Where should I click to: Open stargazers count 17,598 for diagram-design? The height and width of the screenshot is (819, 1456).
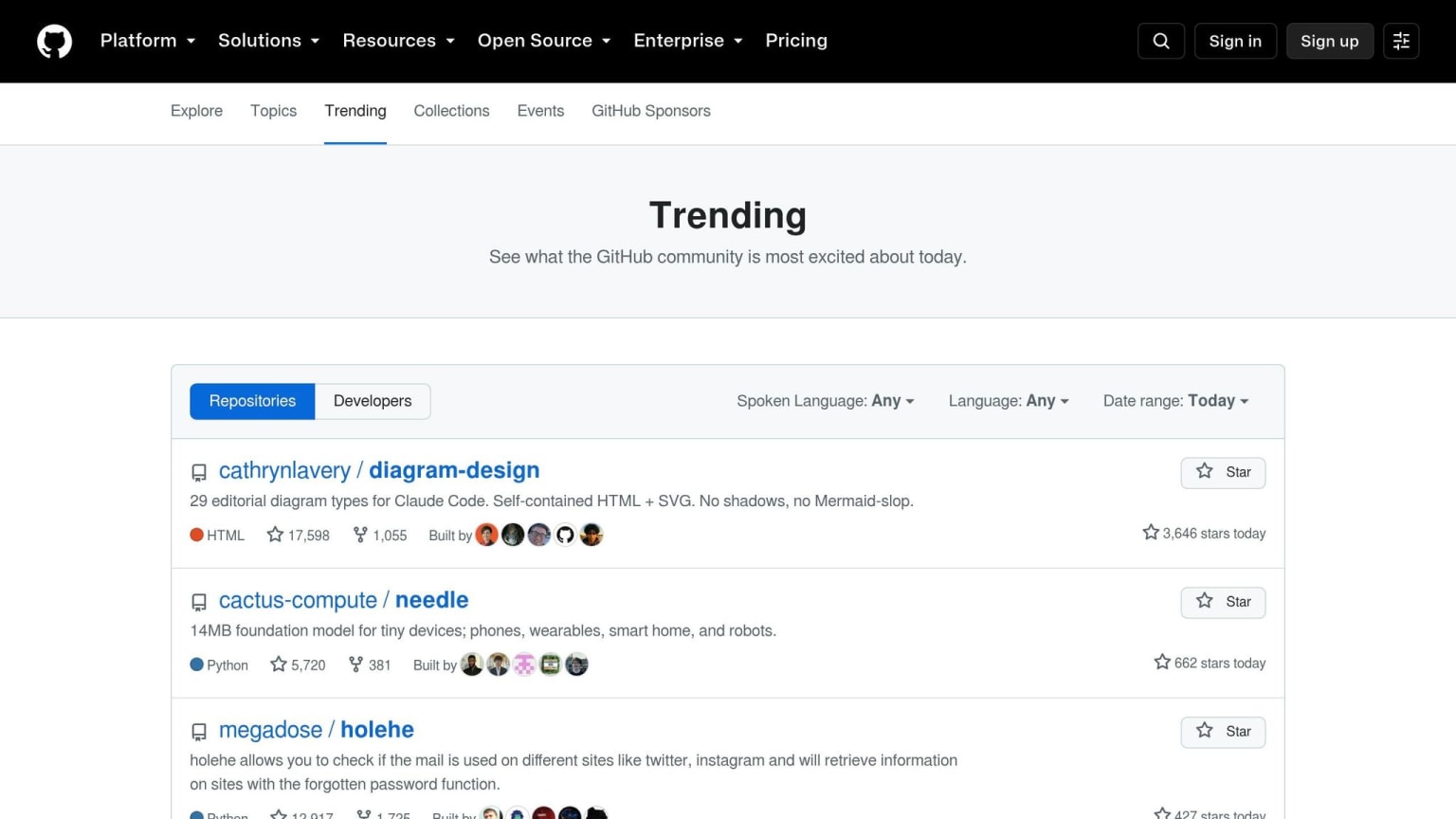pos(299,535)
